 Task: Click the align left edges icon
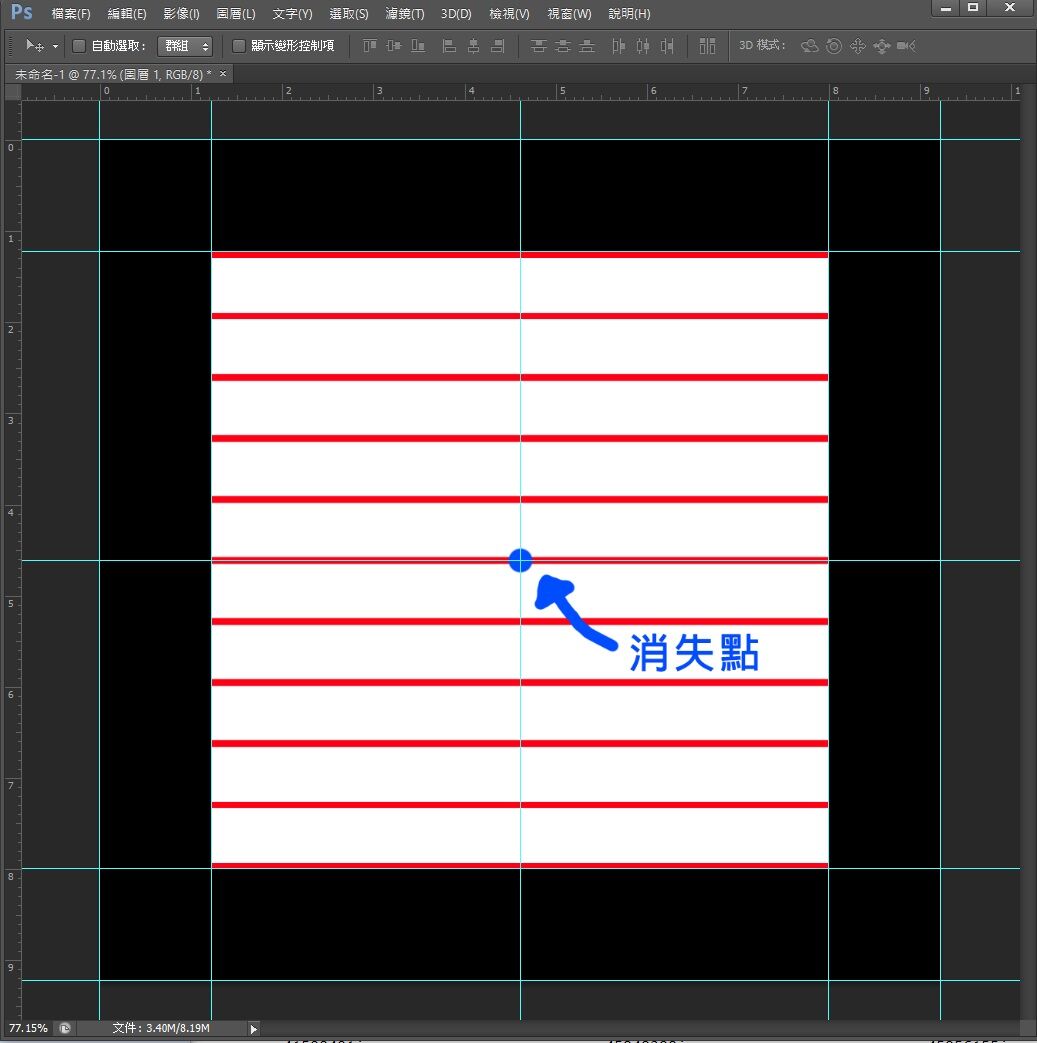pos(449,46)
